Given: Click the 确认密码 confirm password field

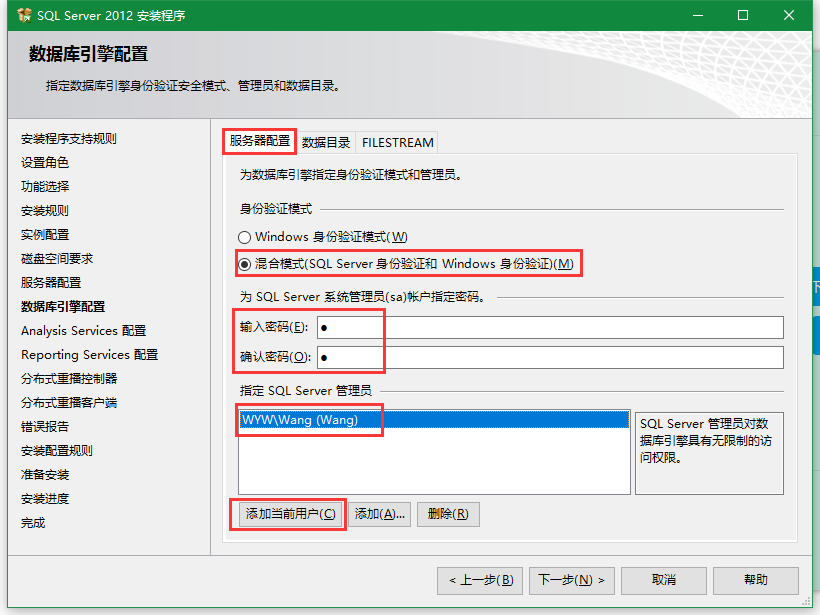Looking at the screenshot, I should point(549,358).
